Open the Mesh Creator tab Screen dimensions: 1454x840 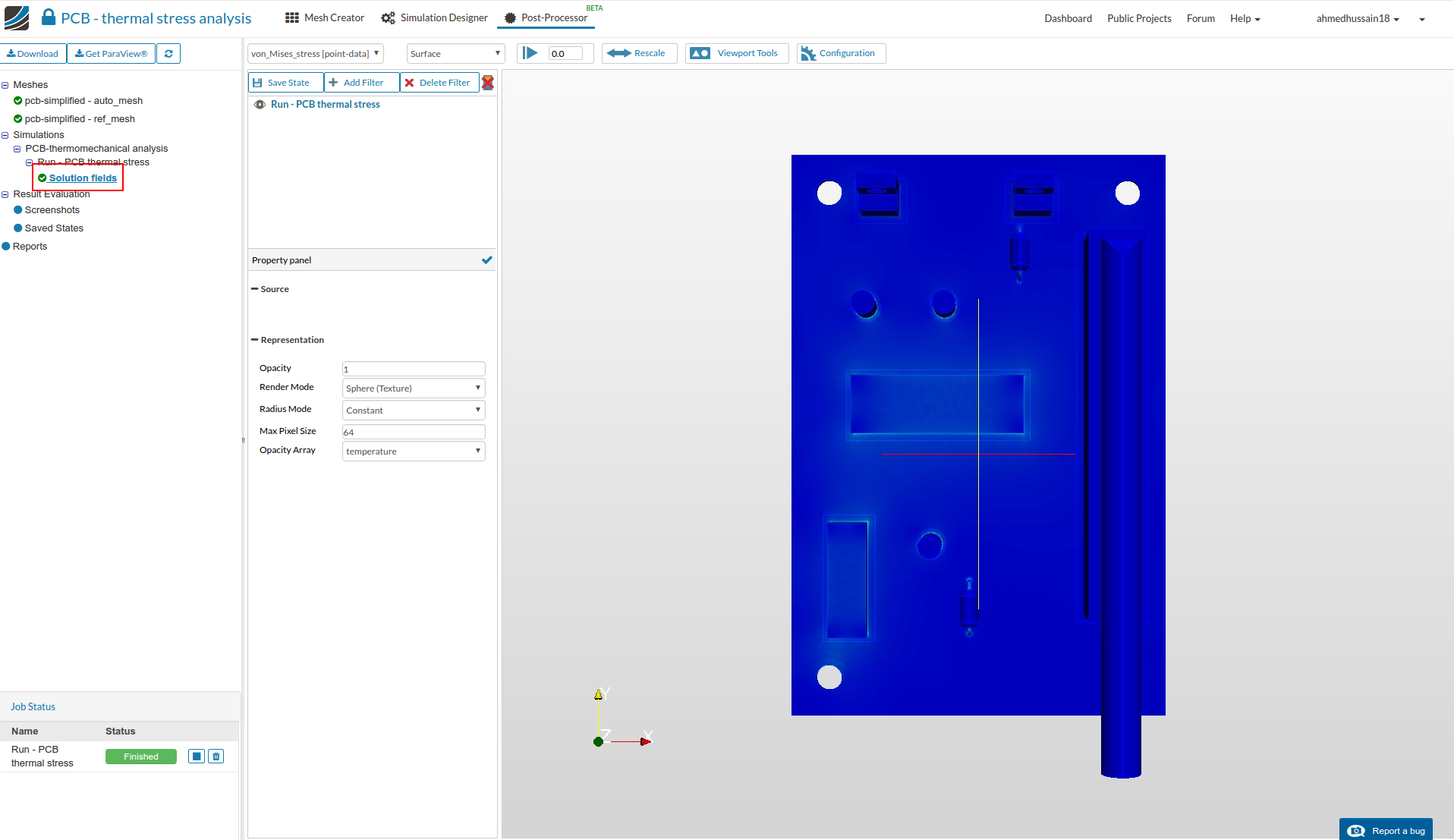[325, 17]
